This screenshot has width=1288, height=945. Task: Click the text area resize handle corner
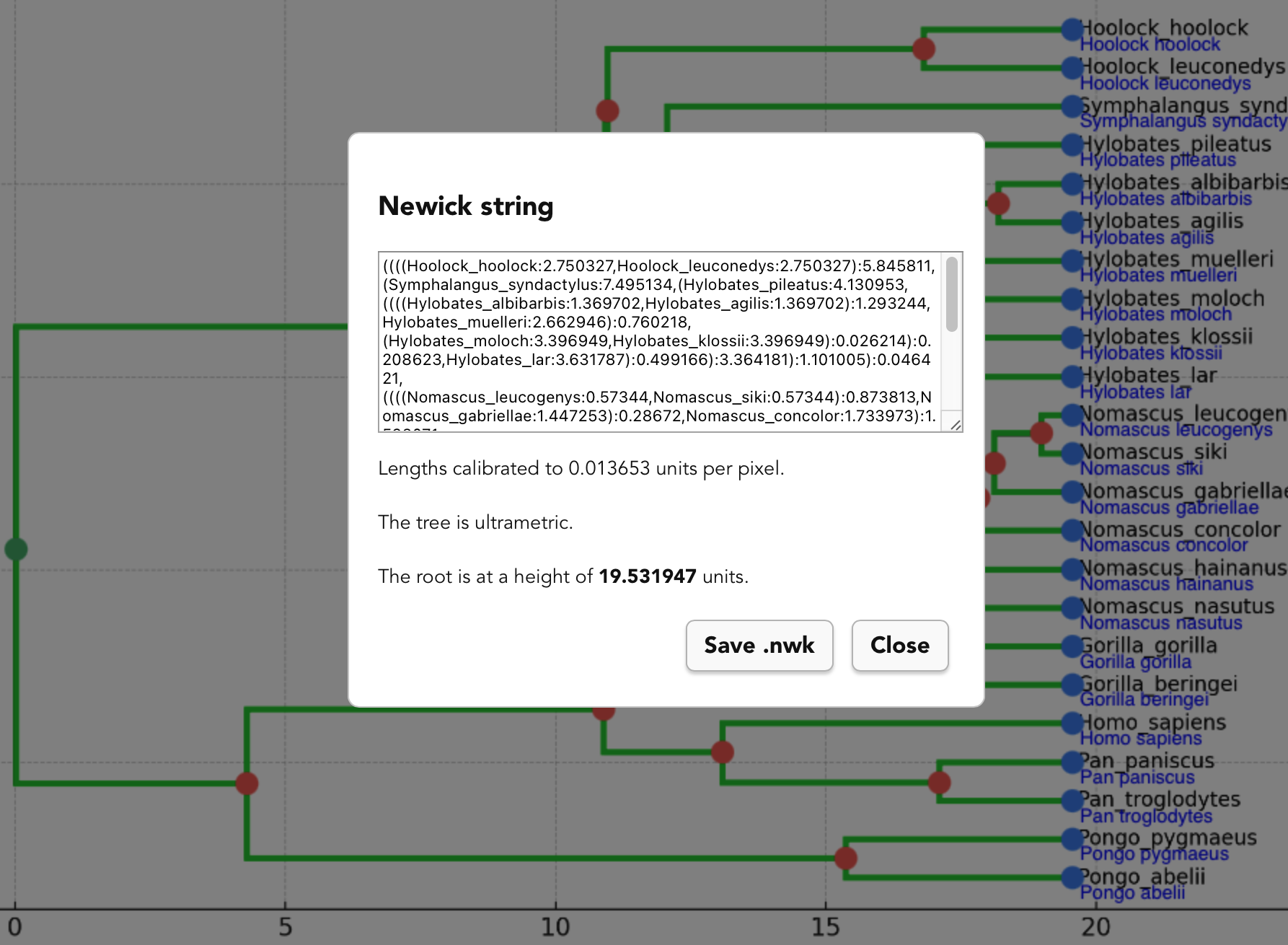click(x=955, y=425)
